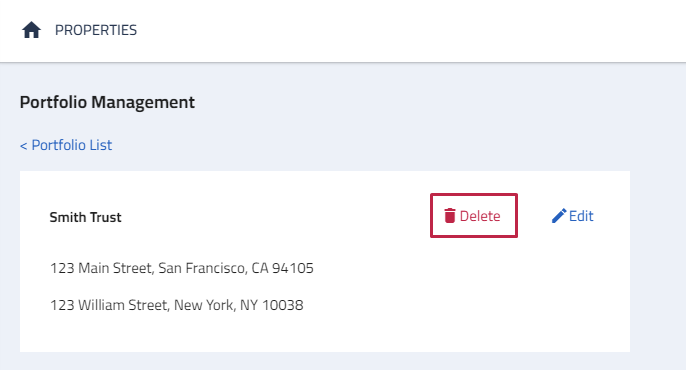The height and width of the screenshot is (370, 686).
Task: Open the PROPERTIES menu item
Action: [x=96, y=30]
